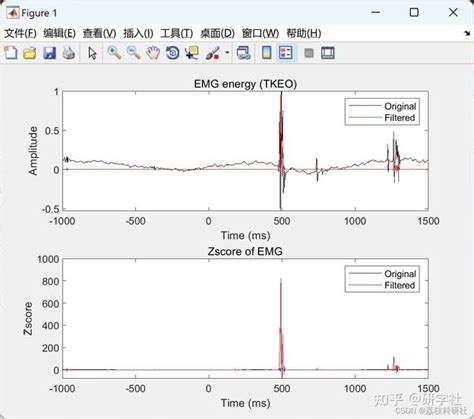Click the New Figure toolbar icon

pos(11,53)
